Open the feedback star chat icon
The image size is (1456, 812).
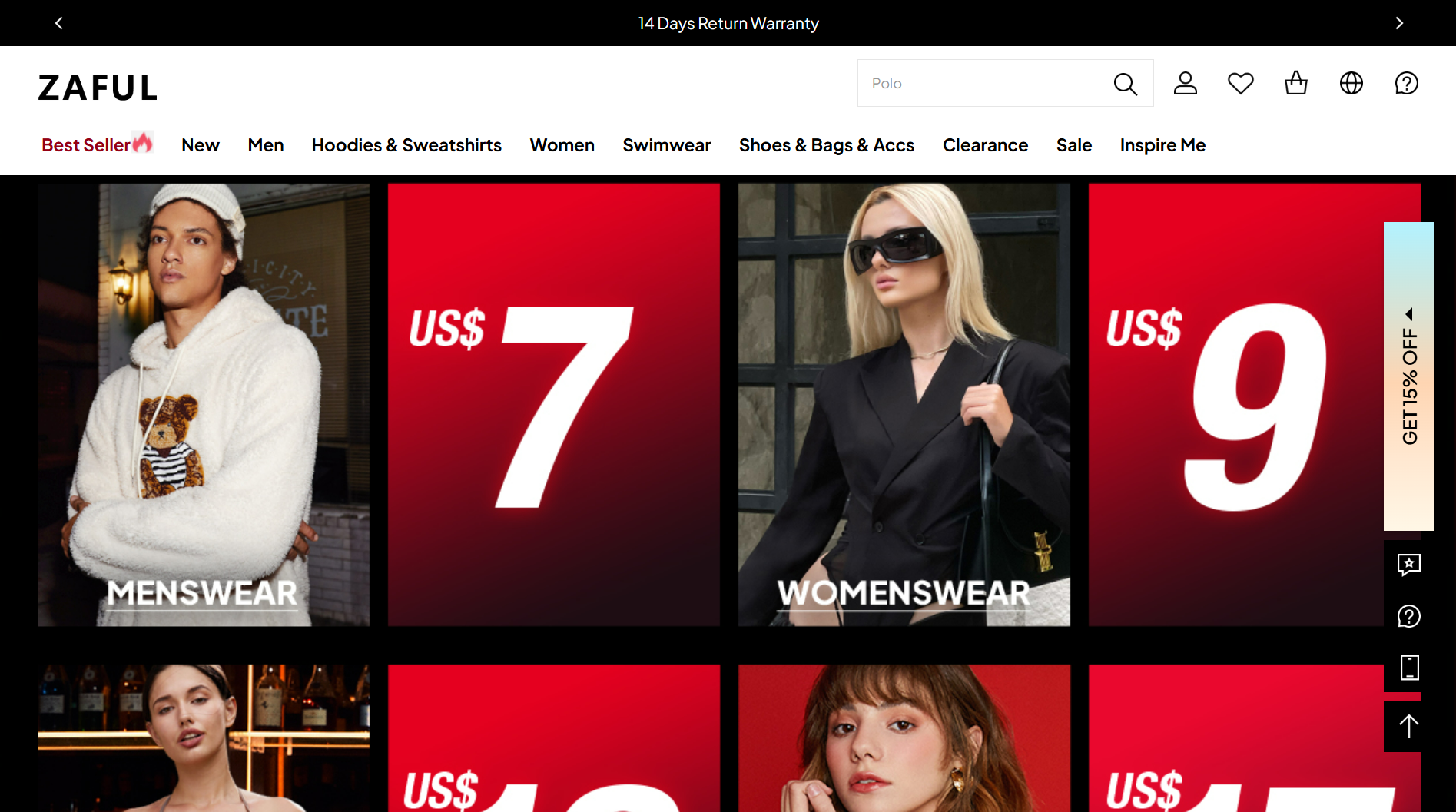pos(1408,565)
